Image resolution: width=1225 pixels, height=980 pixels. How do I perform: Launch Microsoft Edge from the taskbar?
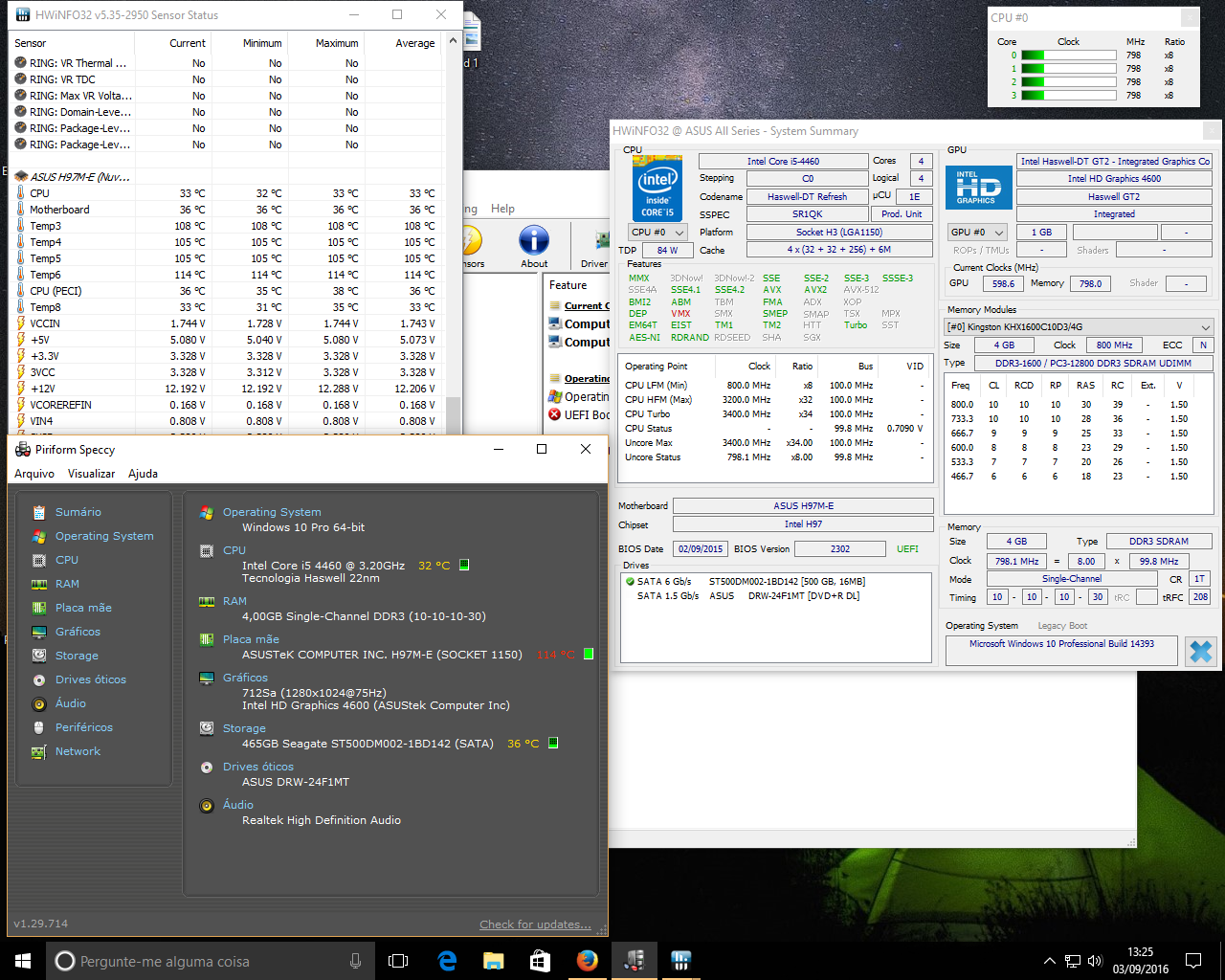(447, 961)
